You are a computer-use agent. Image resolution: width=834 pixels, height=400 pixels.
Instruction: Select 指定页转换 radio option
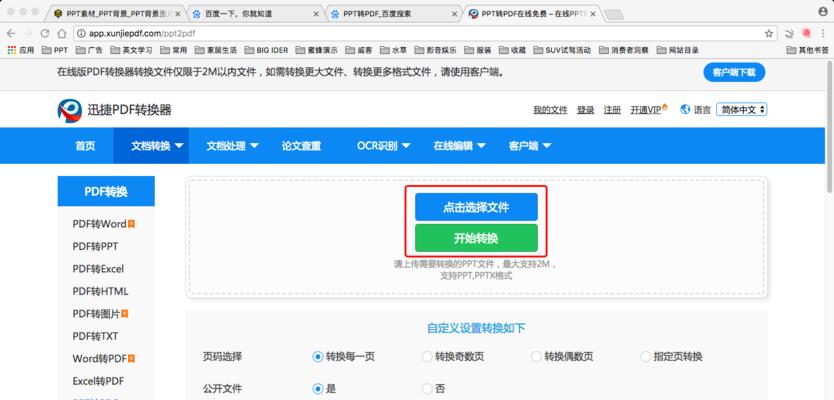click(x=645, y=356)
